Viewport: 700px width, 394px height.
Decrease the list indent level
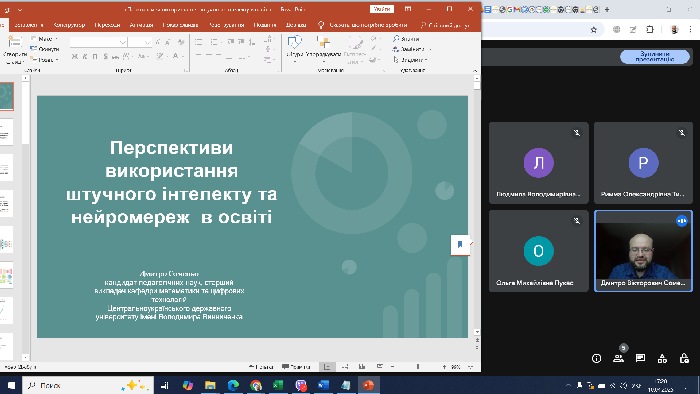231,42
